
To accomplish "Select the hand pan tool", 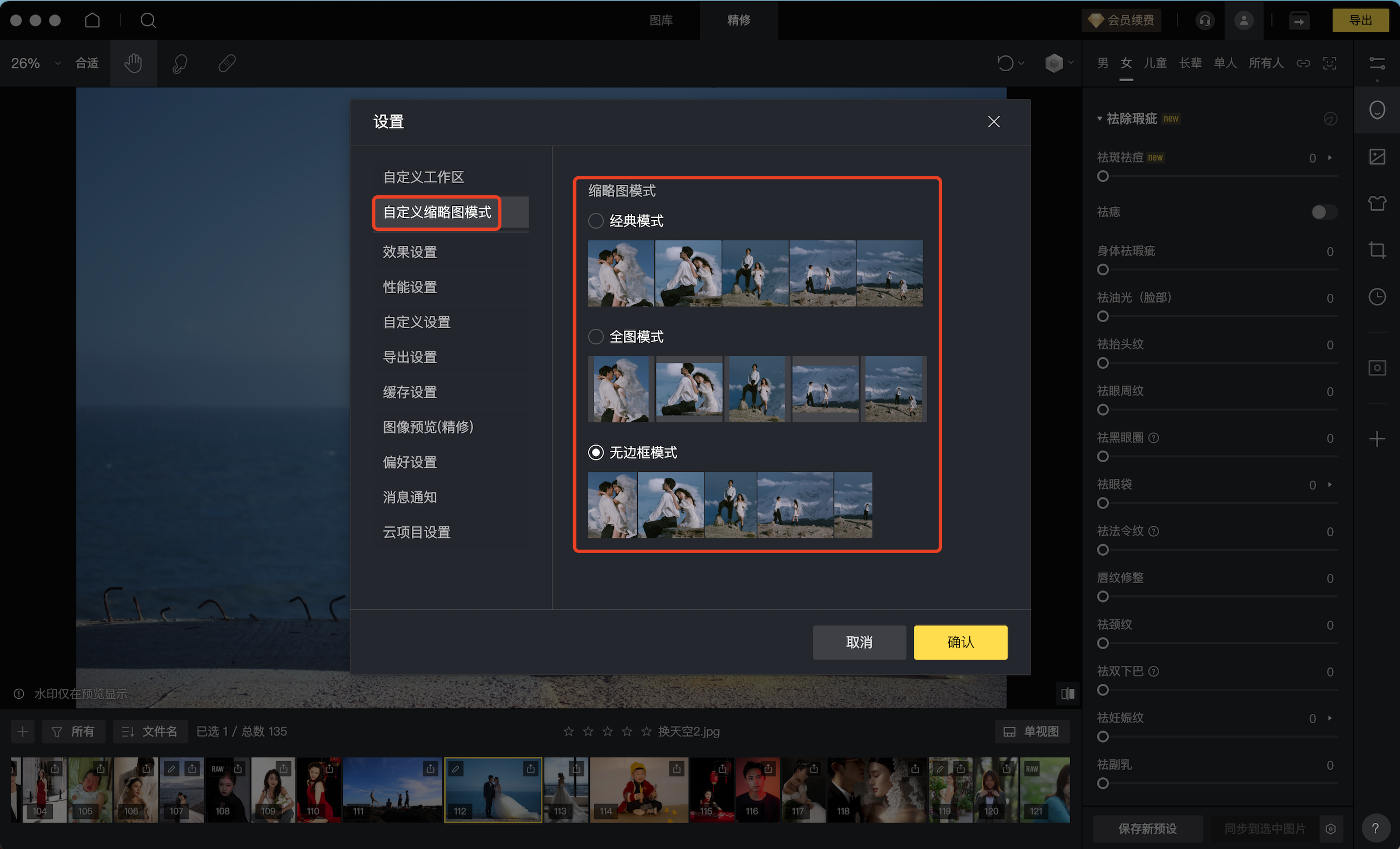I will [x=134, y=63].
